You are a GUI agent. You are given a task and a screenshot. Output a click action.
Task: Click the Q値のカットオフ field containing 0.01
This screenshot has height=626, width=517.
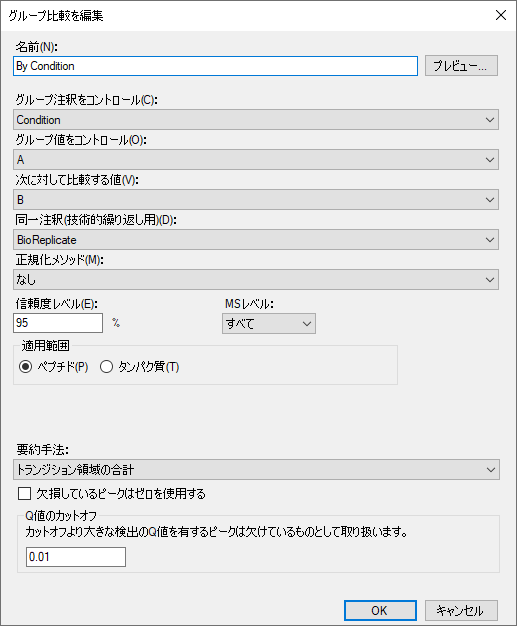pos(76,557)
